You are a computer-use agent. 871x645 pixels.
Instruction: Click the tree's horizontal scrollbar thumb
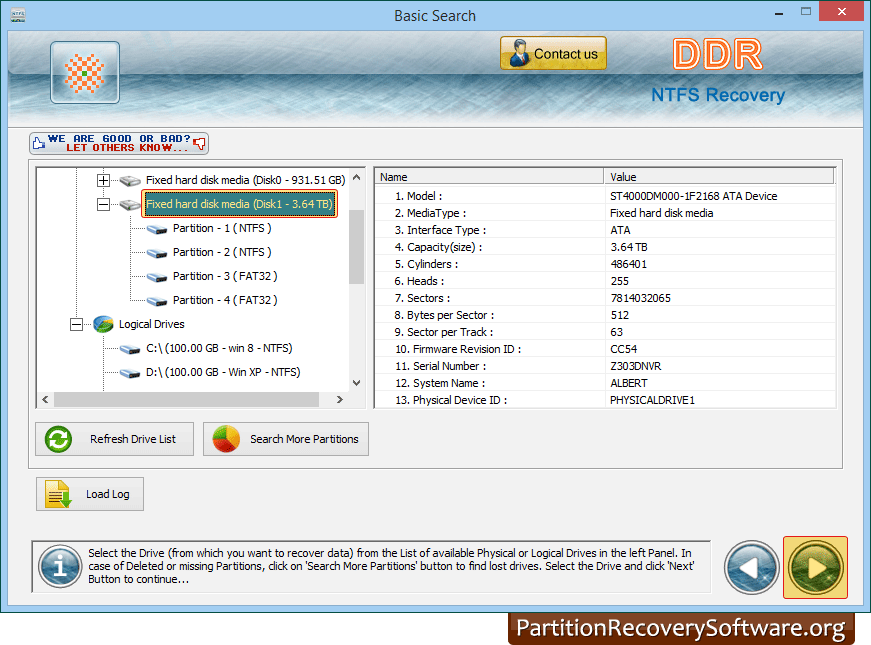click(186, 399)
